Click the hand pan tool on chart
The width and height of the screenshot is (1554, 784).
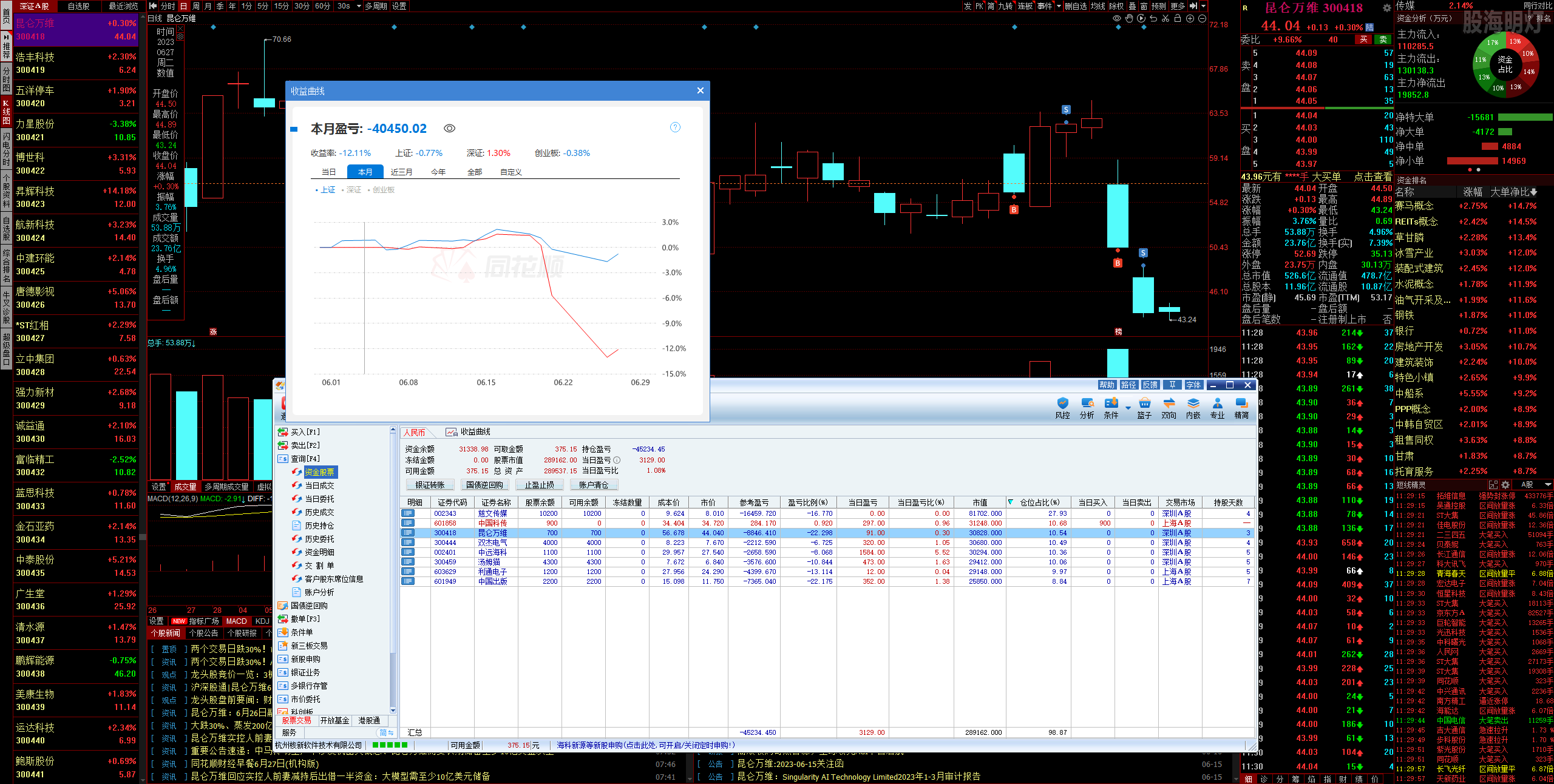coord(1129,19)
